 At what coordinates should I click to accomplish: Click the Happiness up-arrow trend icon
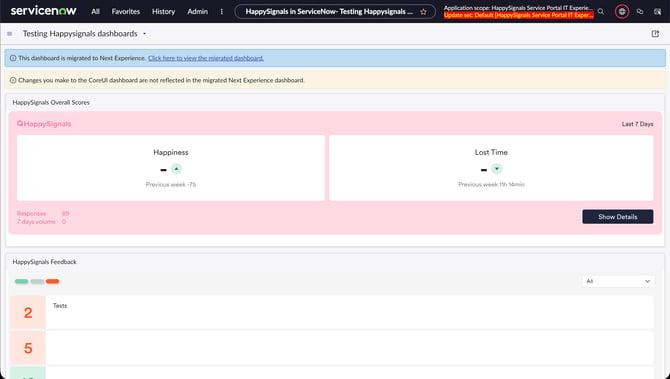pos(176,169)
